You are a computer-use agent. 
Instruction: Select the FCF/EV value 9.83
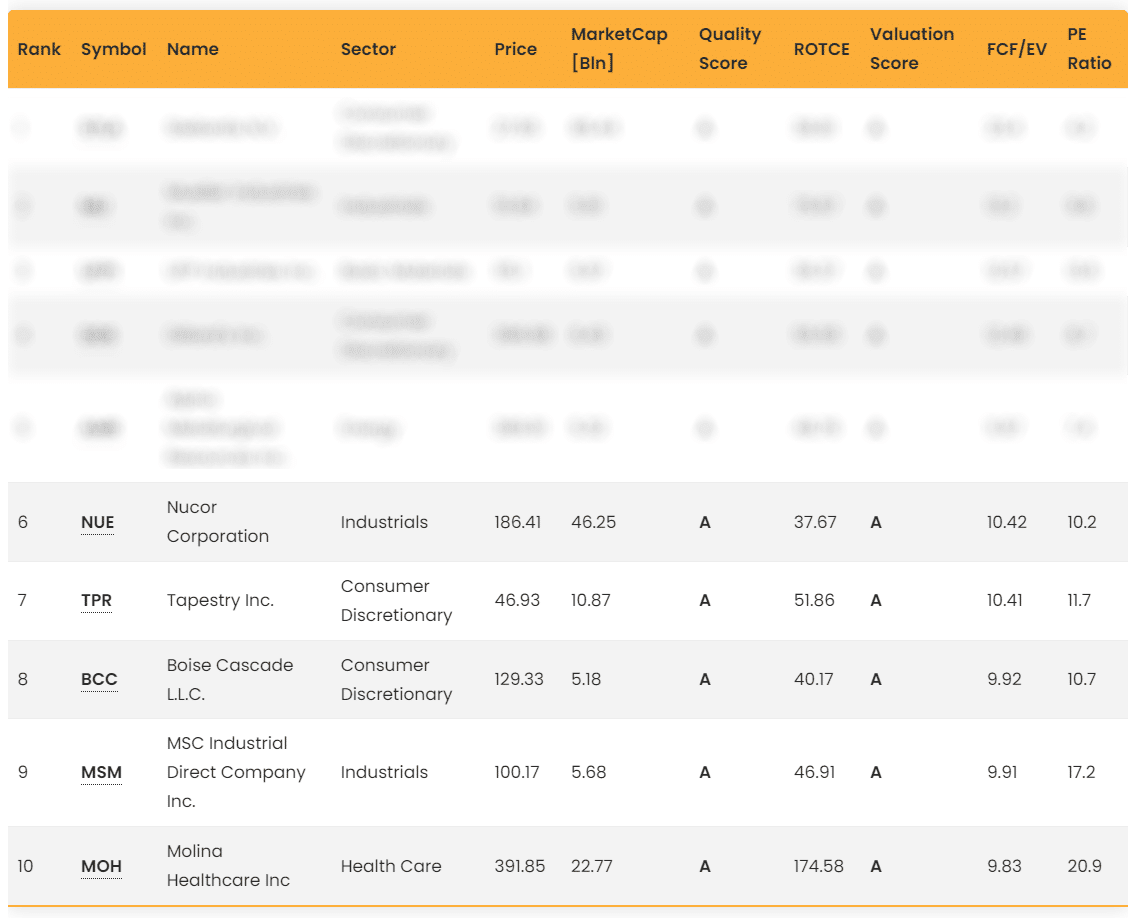pyautogui.click(x=1004, y=866)
